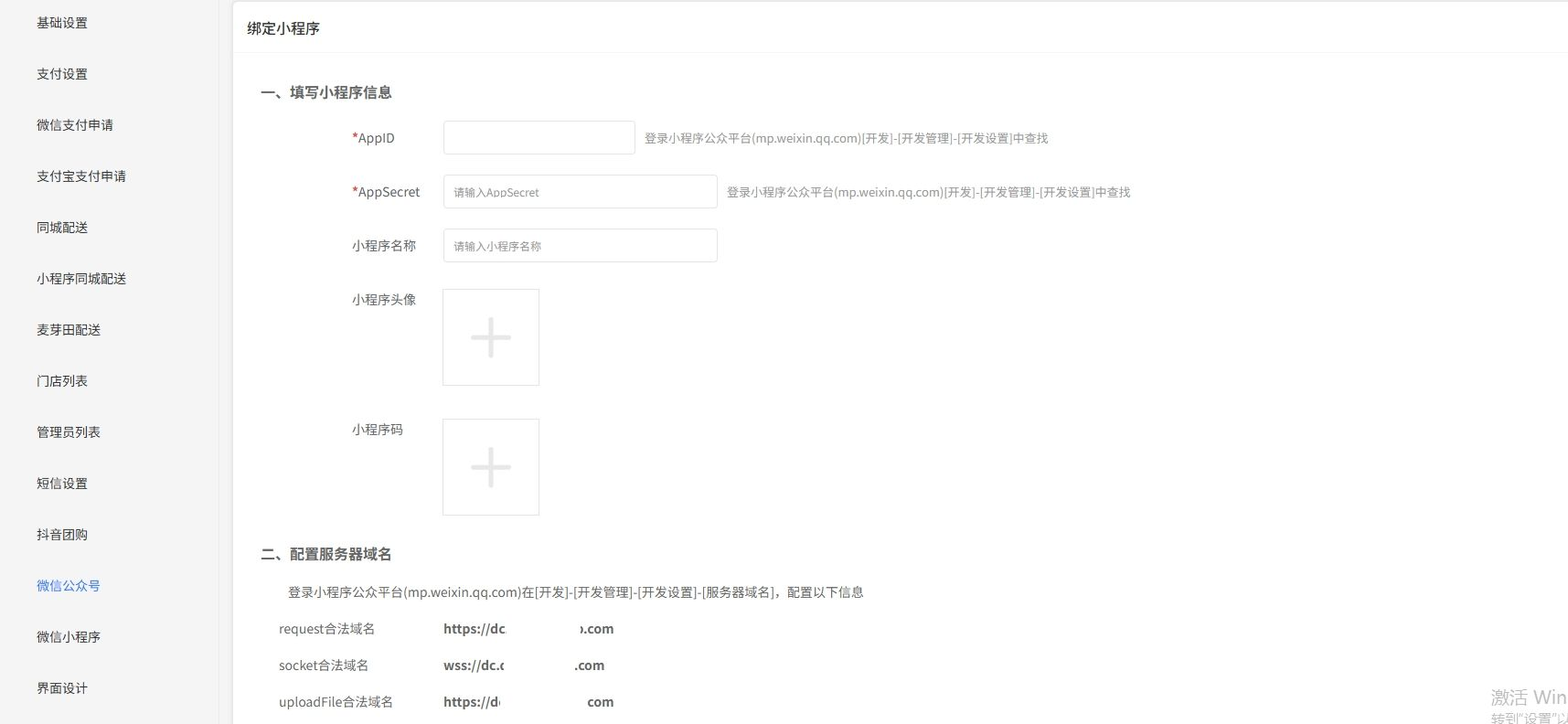Open 基础设置 in the sidebar
The height and width of the screenshot is (724, 1568).
tap(62, 23)
